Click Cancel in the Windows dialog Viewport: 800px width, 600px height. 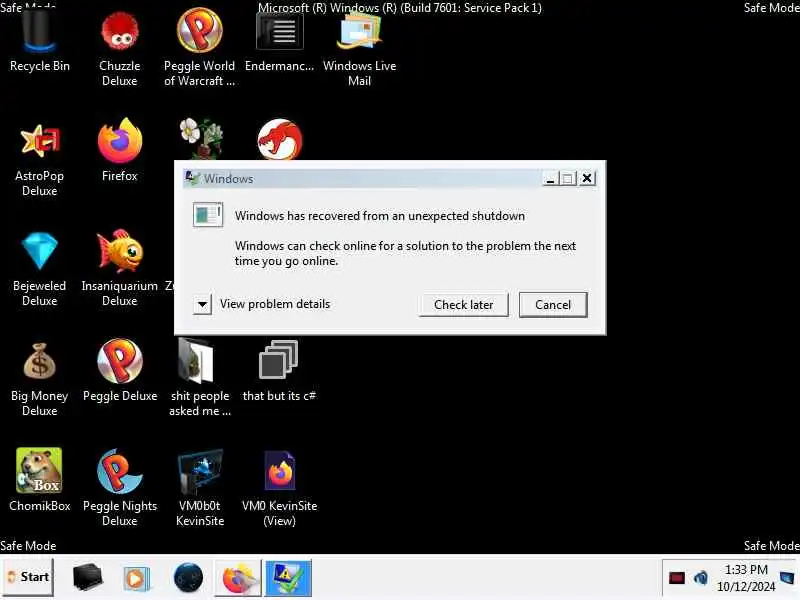tap(553, 305)
